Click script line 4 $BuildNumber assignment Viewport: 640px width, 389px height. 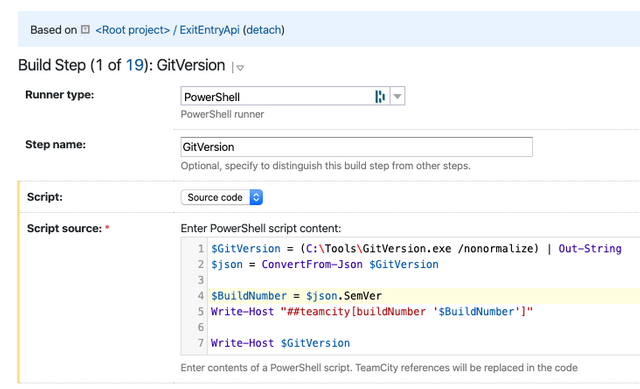click(296, 296)
